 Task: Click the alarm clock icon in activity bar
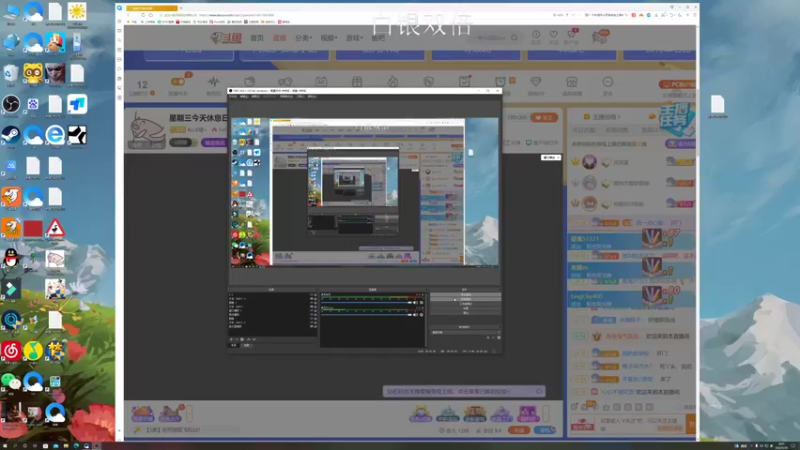click(x=500, y=82)
